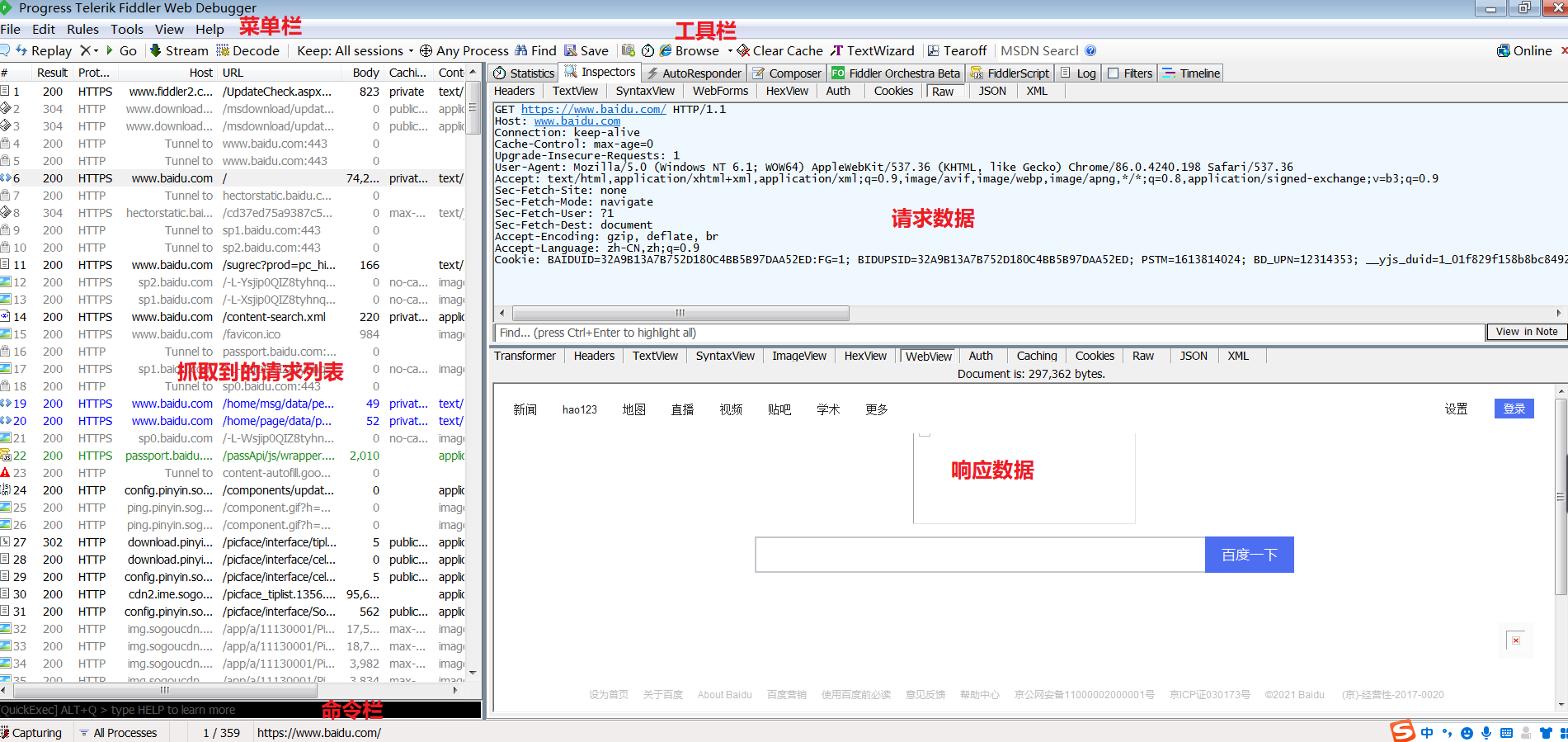Select the request Headers inspector tab
The width and height of the screenshot is (1568, 742).
(x=514, y=91)
